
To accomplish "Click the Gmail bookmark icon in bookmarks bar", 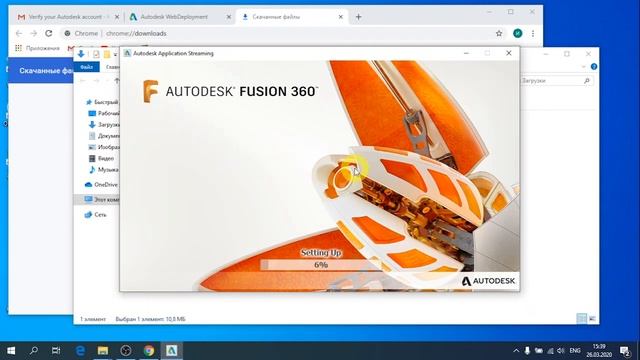I will click(71, 48).
